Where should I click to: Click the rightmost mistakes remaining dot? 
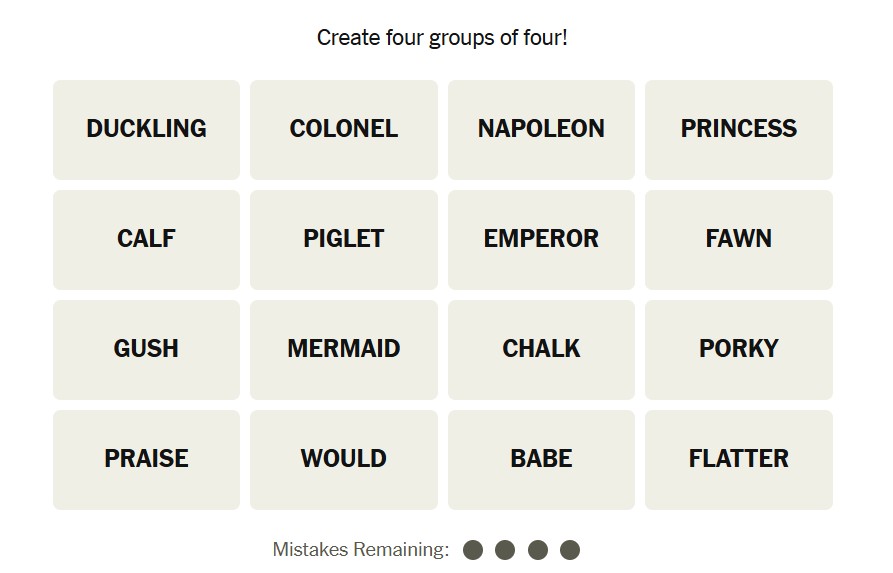point(570,550)
